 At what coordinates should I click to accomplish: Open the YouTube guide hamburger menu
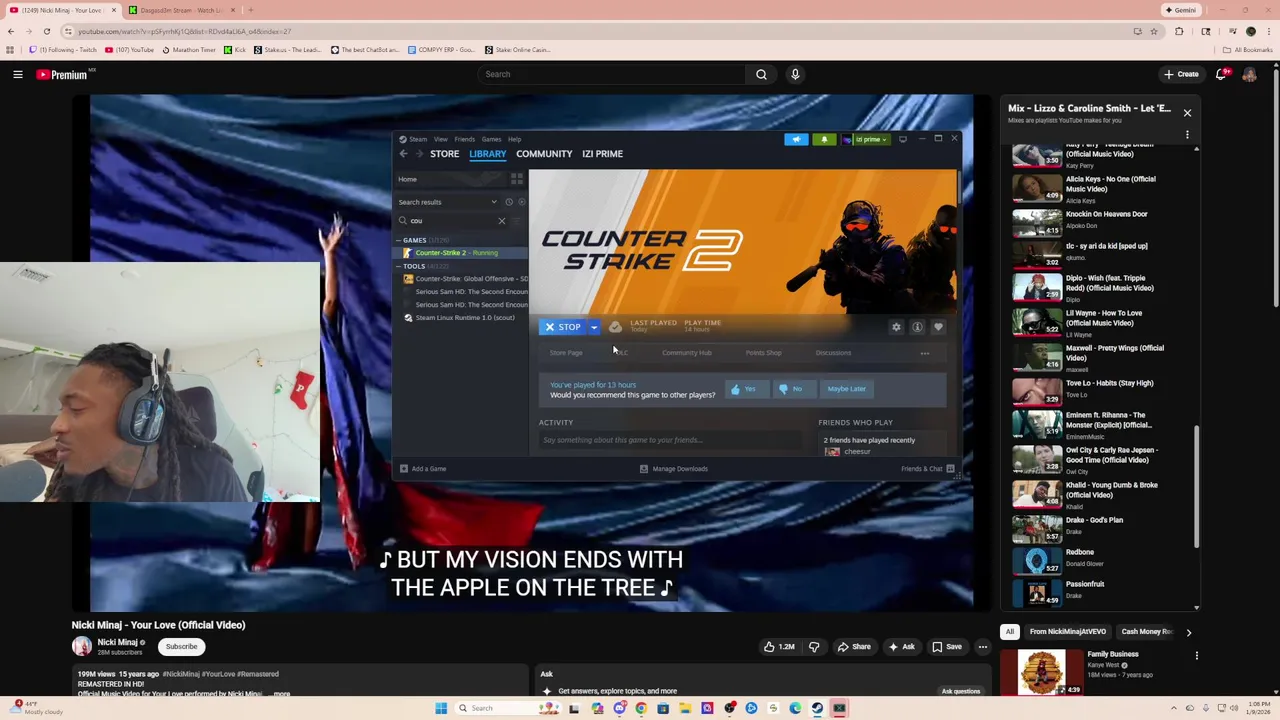pyautogui.click(x=18, y=74)
